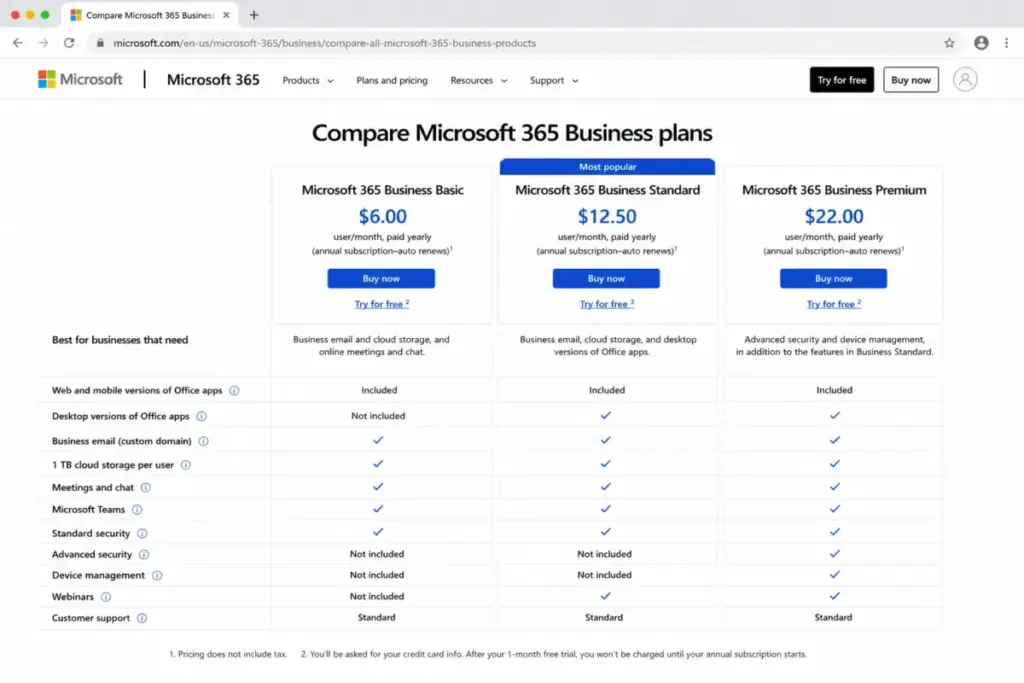Info icon beside Customer support
The image size is (1024, 683).
[142, 618]
